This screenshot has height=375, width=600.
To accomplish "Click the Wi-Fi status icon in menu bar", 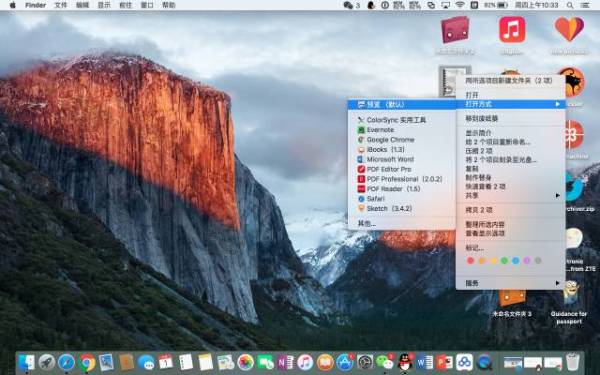I will click(460, 5).
